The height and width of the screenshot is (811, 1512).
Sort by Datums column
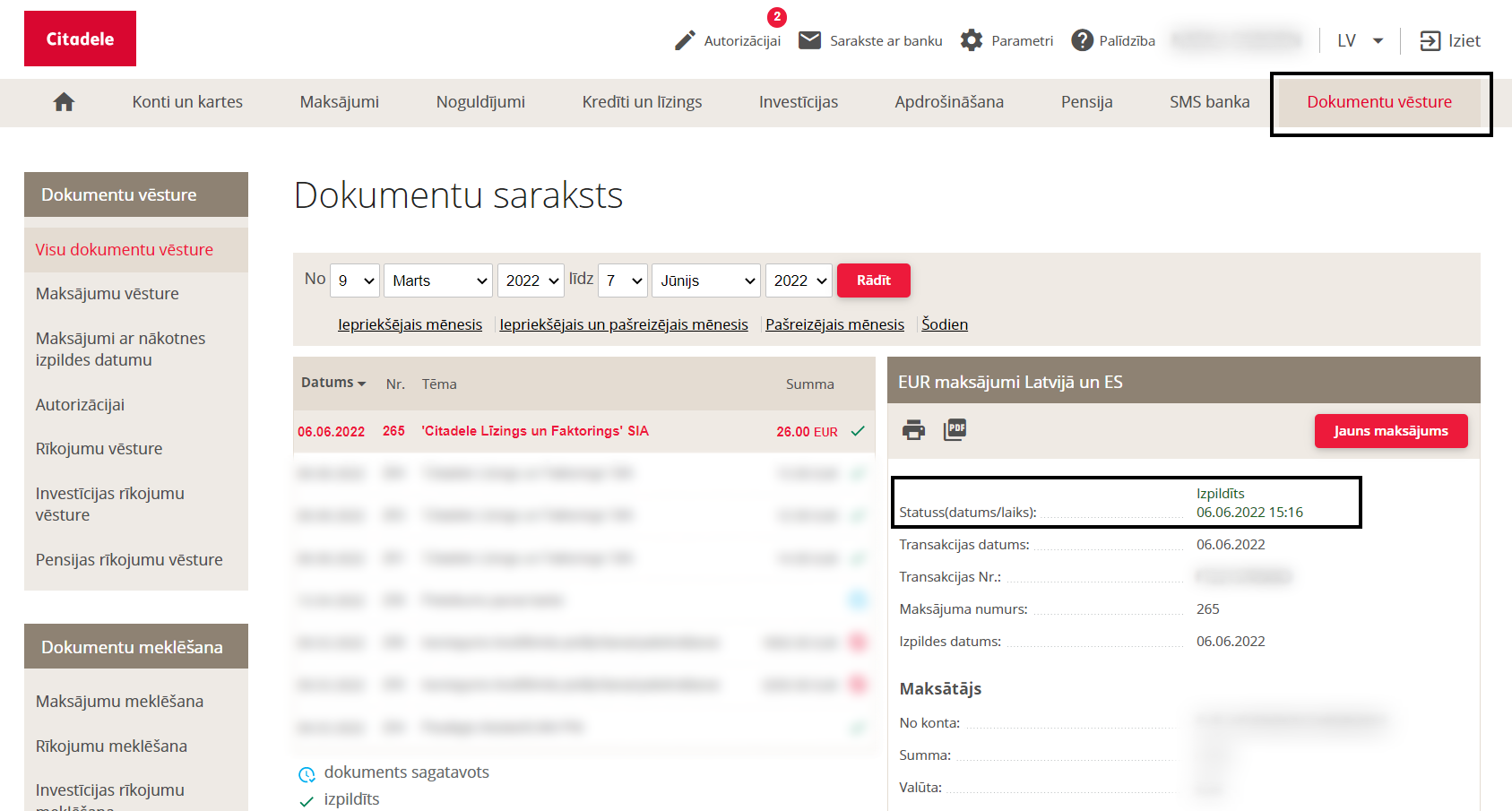[x=333, y=383]
